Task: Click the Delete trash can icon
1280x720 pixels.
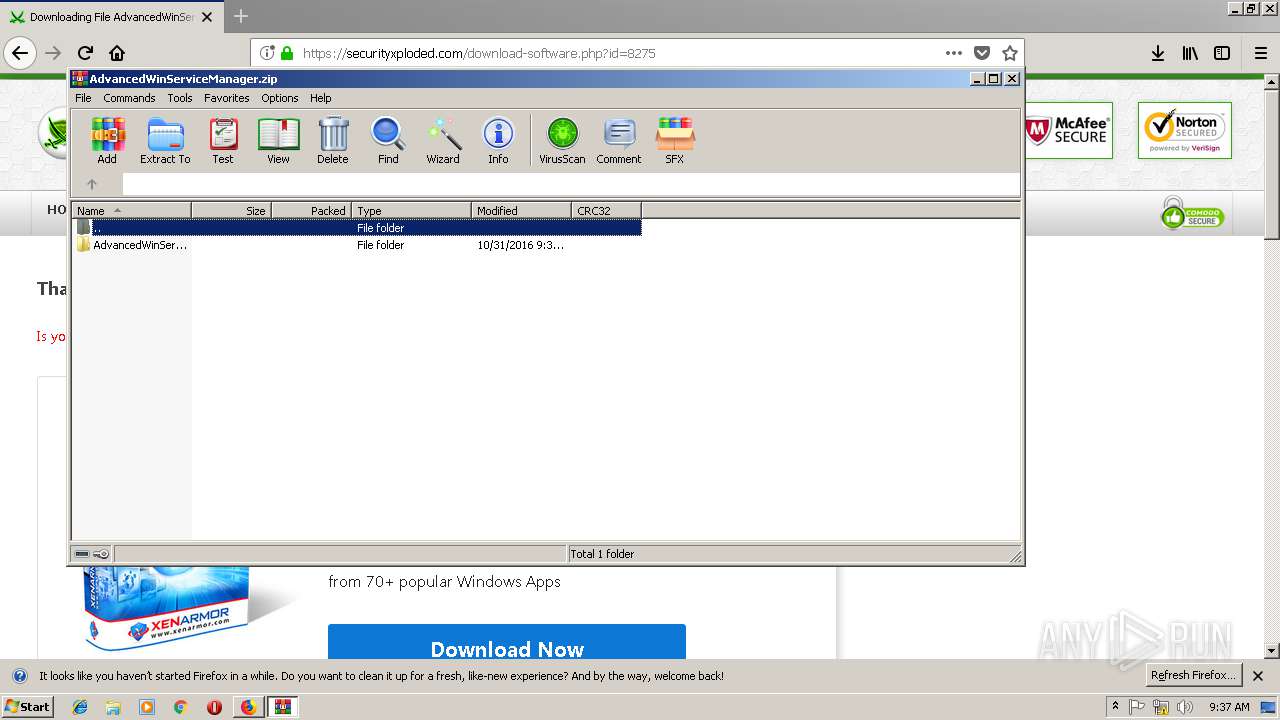Action: tap(333, 140)
